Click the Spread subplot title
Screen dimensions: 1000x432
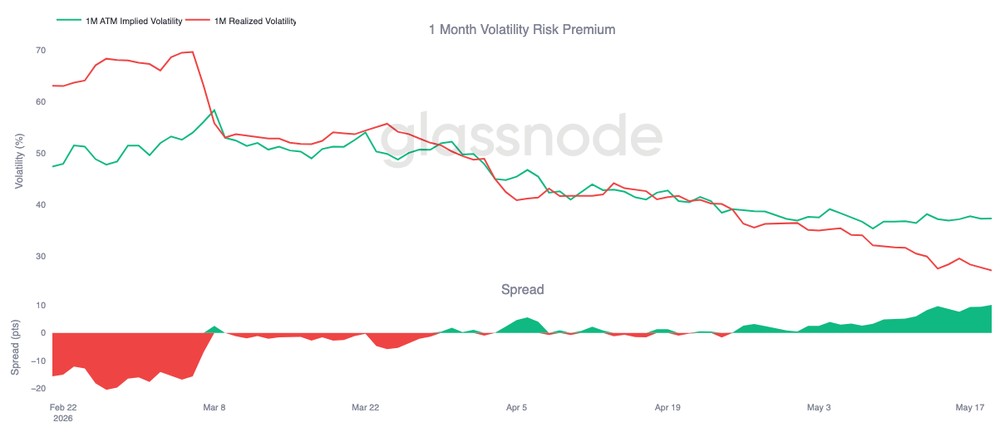click(x=522, y=289)
